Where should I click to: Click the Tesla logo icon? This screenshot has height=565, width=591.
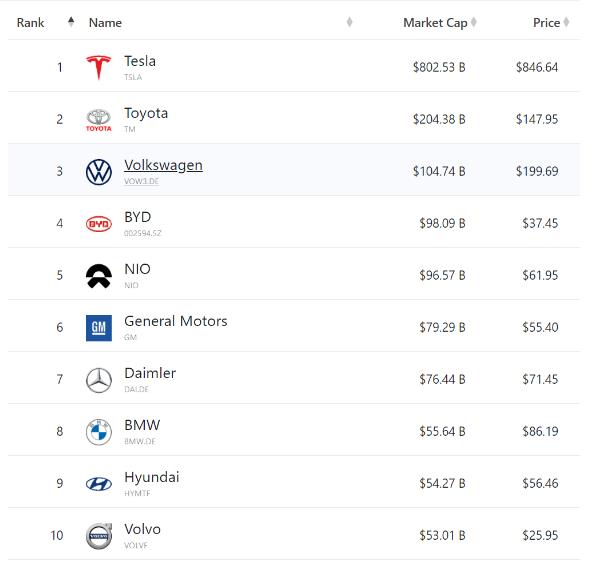pos(99,67)
